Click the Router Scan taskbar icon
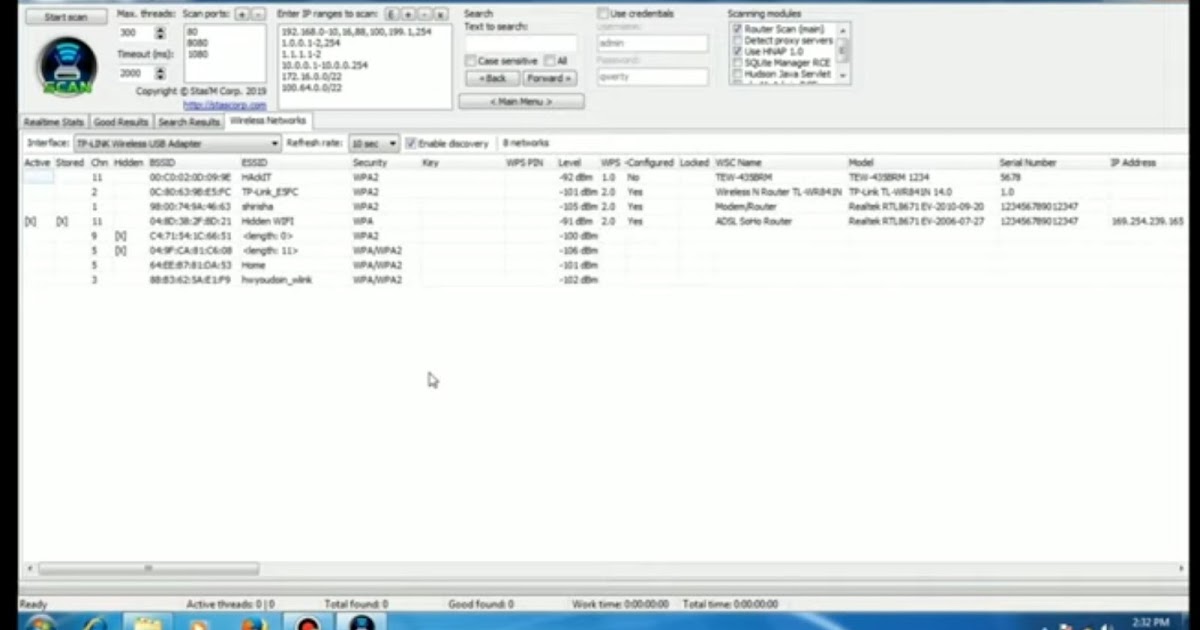 pos(362,622)
